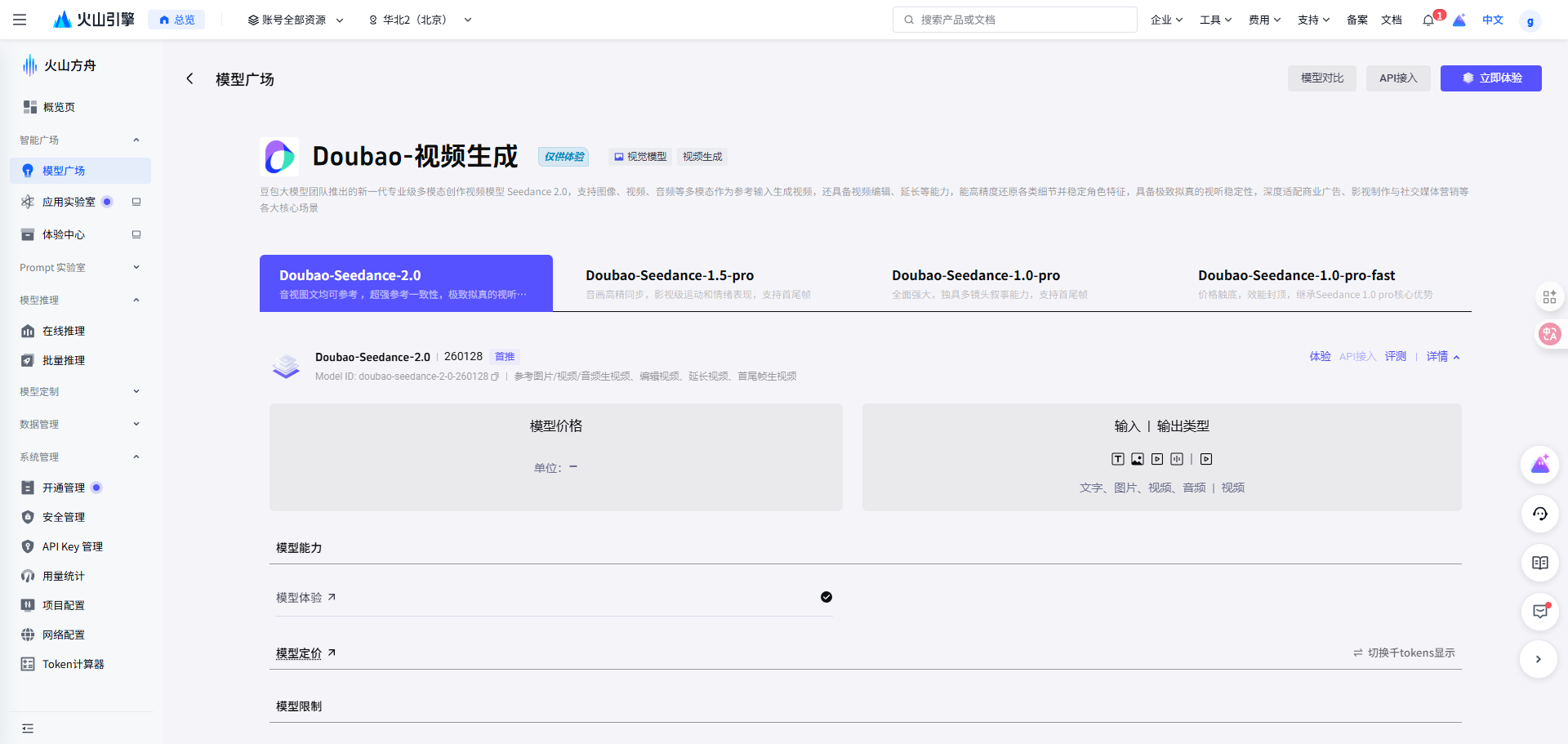Click the 体验 link in the model row

tap(1320, 356)
